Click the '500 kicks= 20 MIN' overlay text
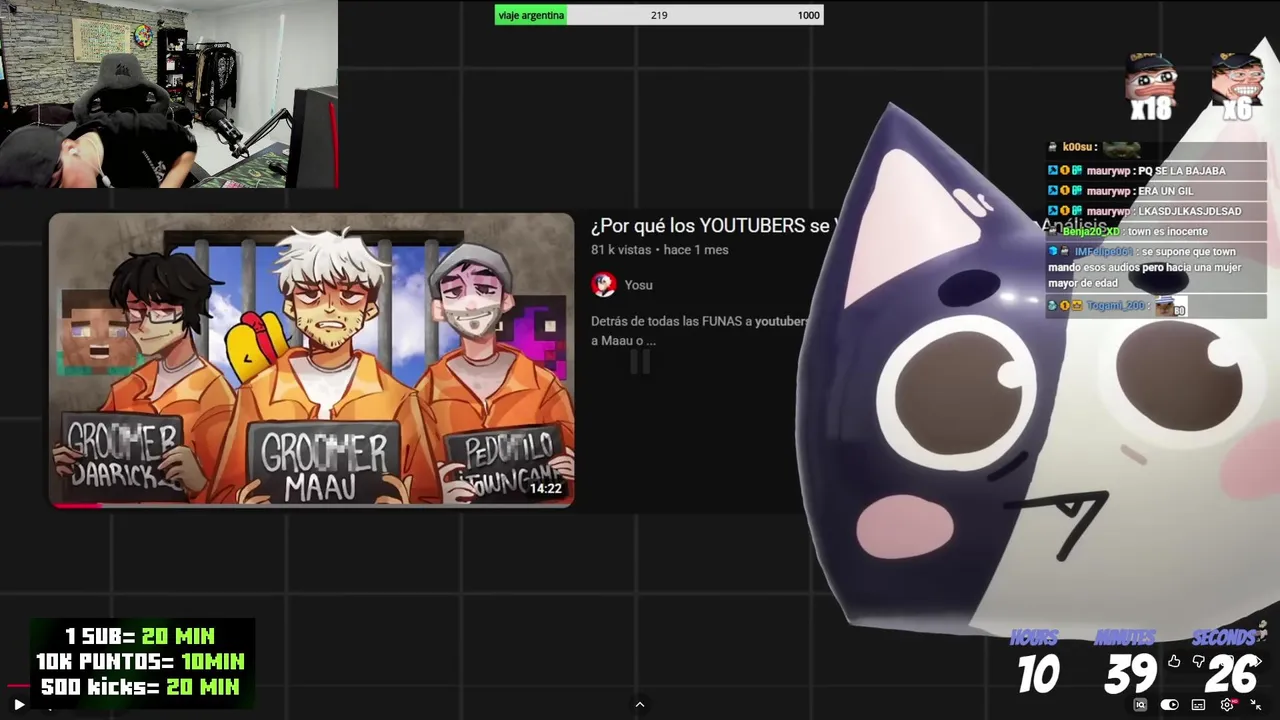This screenshot has width=1280, height=720. (140, 687)
